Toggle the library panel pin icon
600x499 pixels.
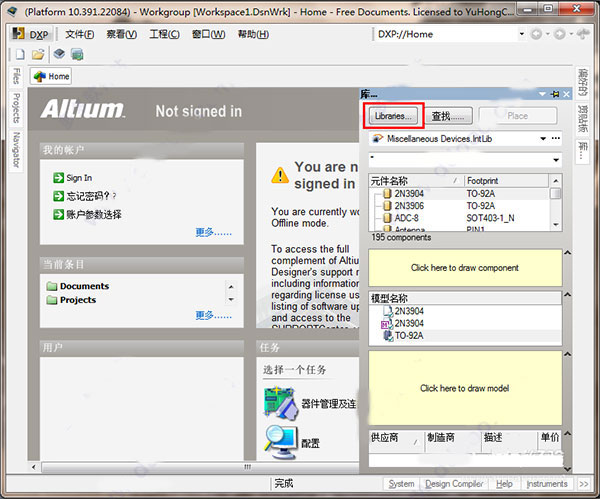[555, 94]
